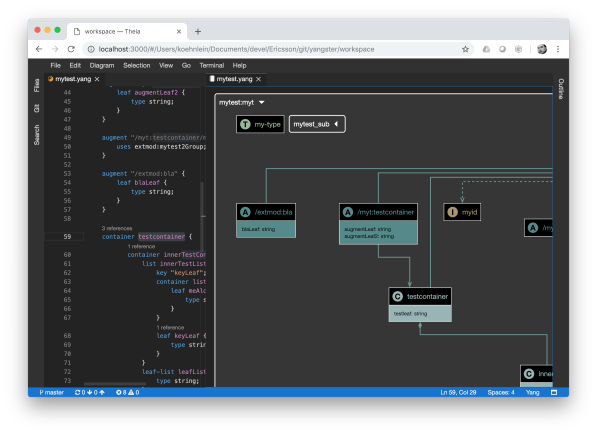Select the myid identity node
Image resolution: width=597 pixels, height=434 pixels.
click(x=462, y=212)
